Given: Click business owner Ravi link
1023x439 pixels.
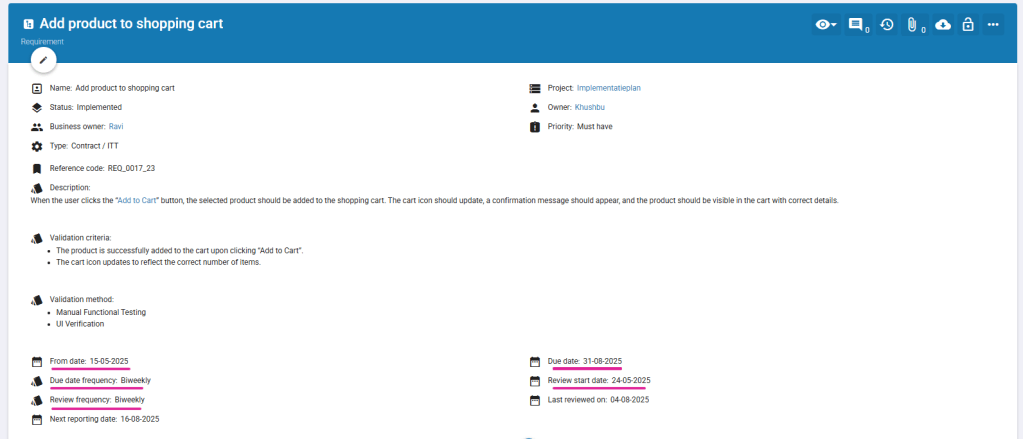Looking at the screenshot, I should tap(115, 127).
